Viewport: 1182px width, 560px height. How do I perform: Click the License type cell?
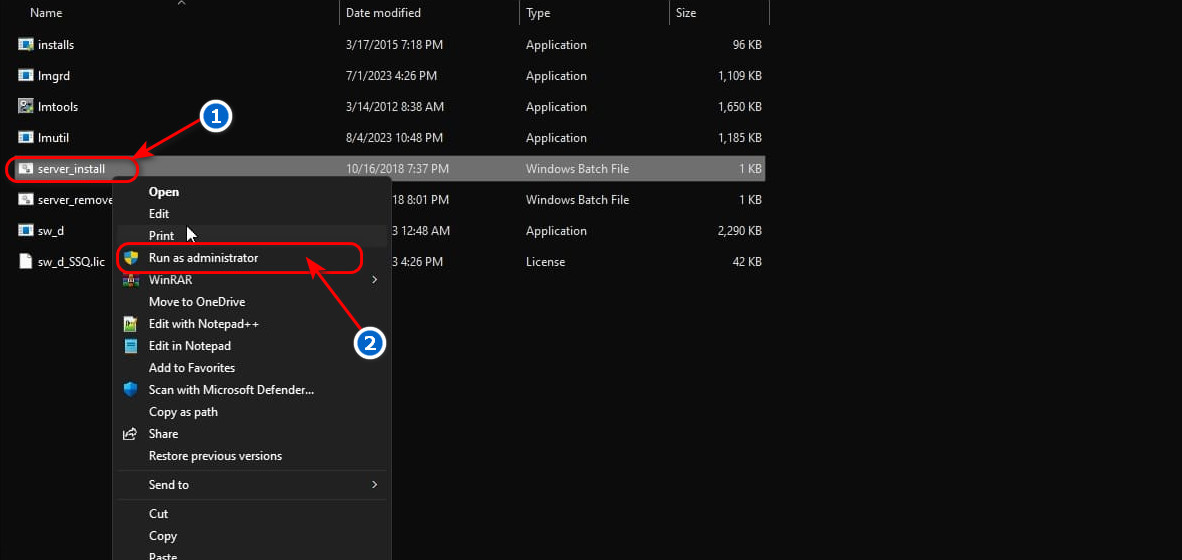[x=546, y=262]
